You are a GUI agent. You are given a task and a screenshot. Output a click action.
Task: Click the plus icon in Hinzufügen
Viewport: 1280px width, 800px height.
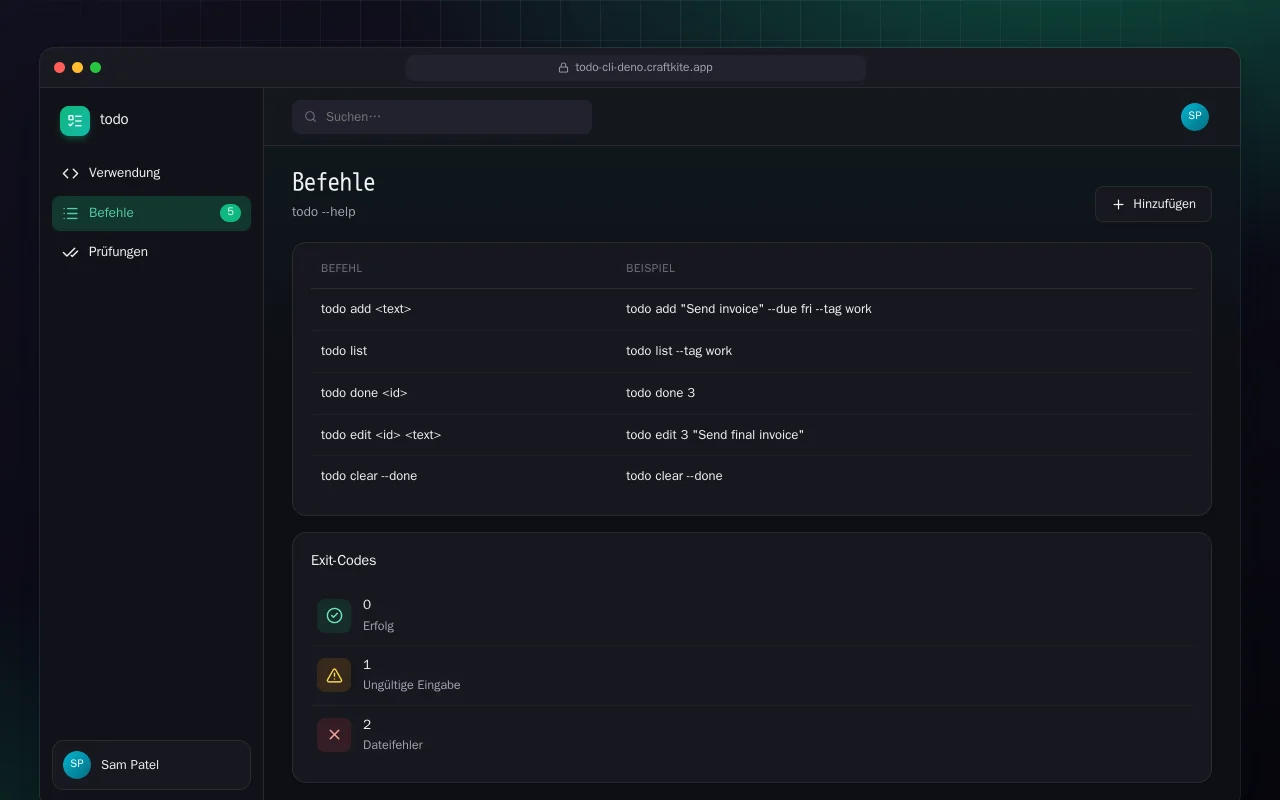[x=1118, y=204]
